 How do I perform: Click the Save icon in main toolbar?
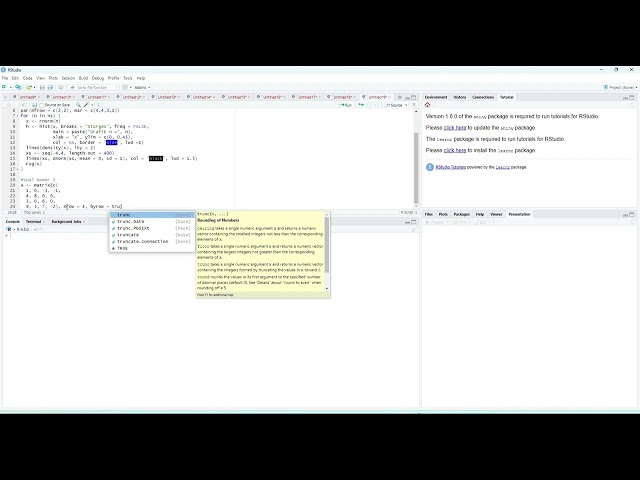coord(42,87)
